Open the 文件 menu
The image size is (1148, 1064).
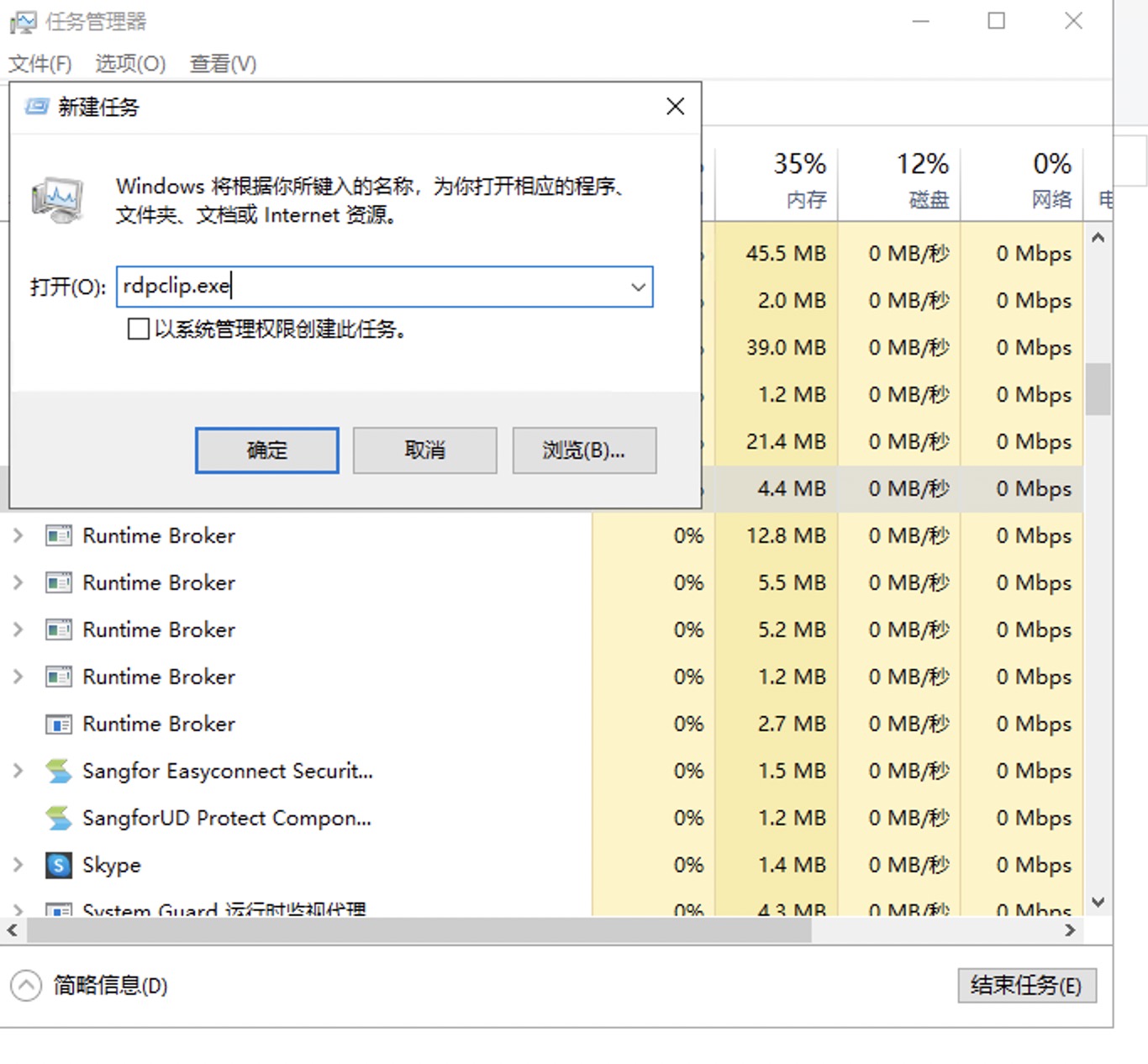pyautogui.click(x=39, y=64)
